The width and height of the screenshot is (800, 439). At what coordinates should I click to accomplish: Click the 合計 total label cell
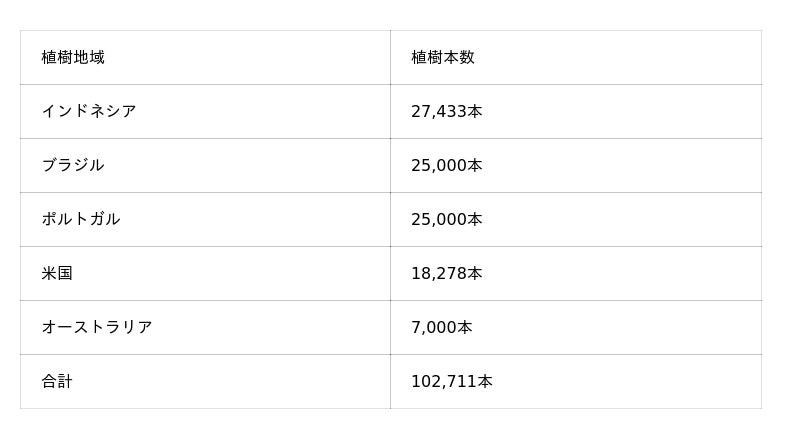click(57, 381)
